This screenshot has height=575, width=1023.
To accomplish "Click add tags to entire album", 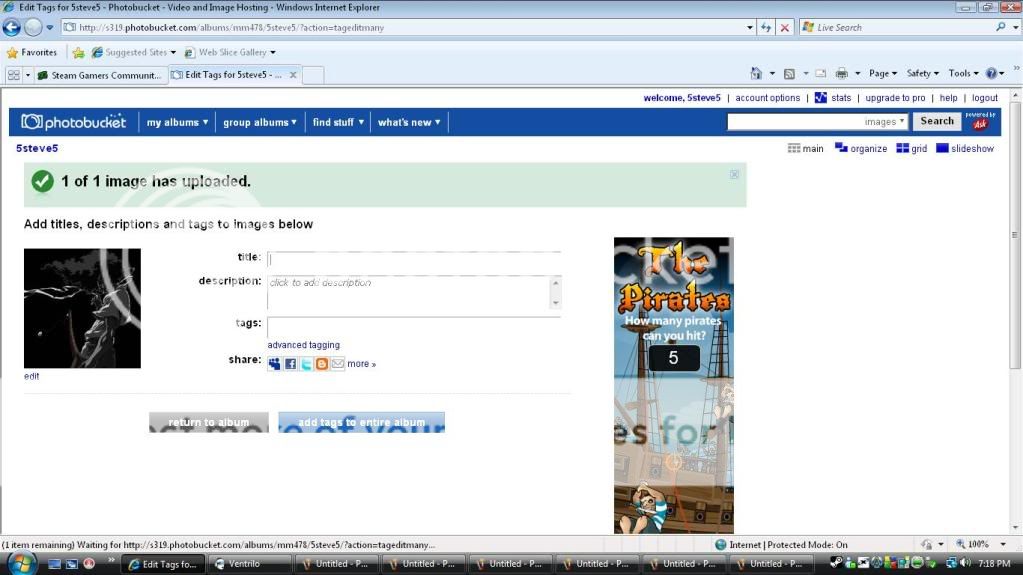I will pyautogui.click(x=361, y=422).
